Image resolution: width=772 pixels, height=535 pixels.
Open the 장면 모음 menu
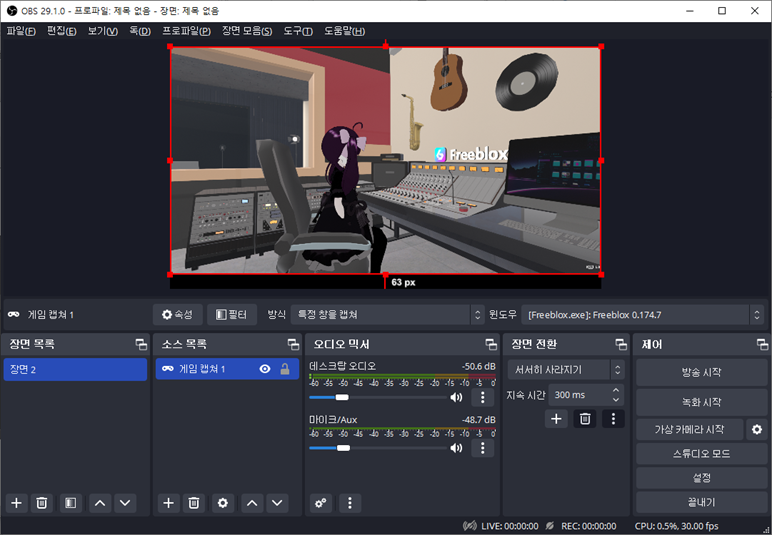(x=246, y=31)
